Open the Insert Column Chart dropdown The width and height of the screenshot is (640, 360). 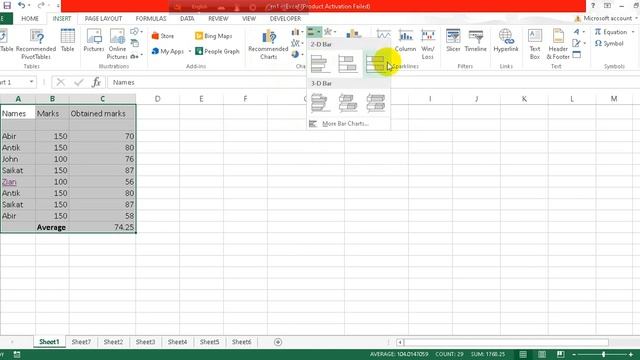pyautogui.click(x=297, y=32)
